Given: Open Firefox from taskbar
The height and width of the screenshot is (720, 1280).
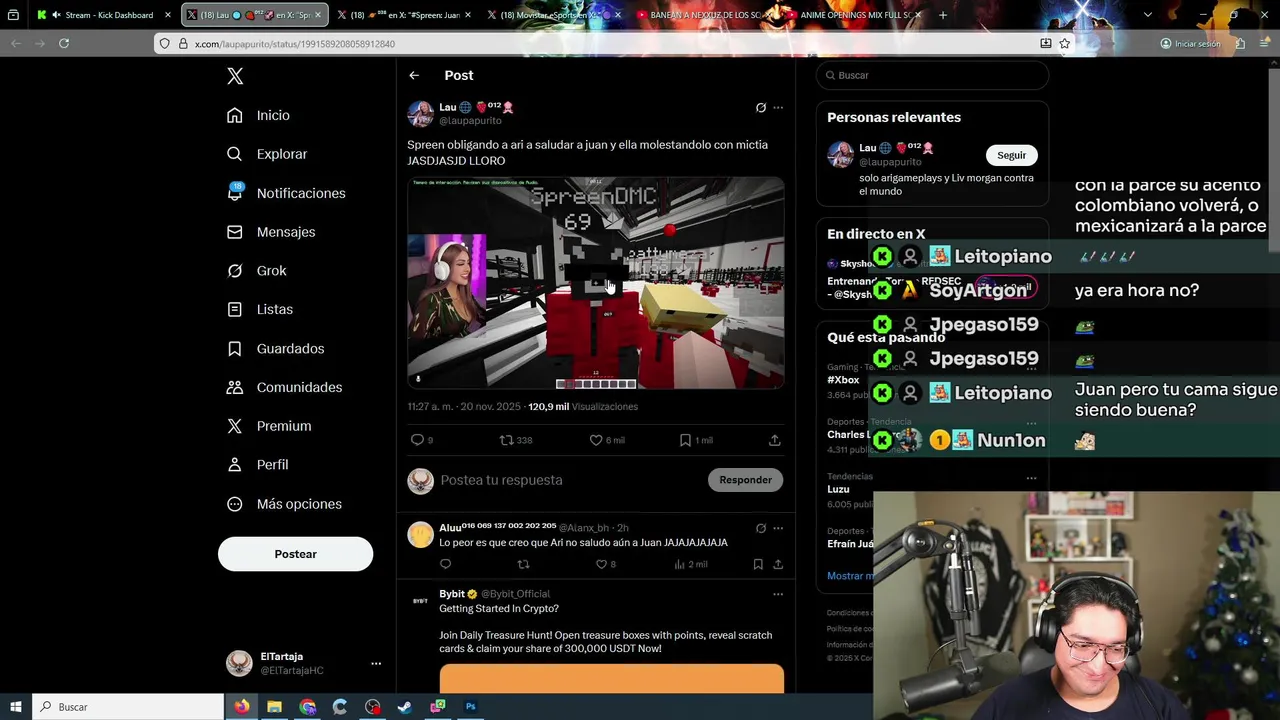Looking at the screenshot, I should click(242, 707).
